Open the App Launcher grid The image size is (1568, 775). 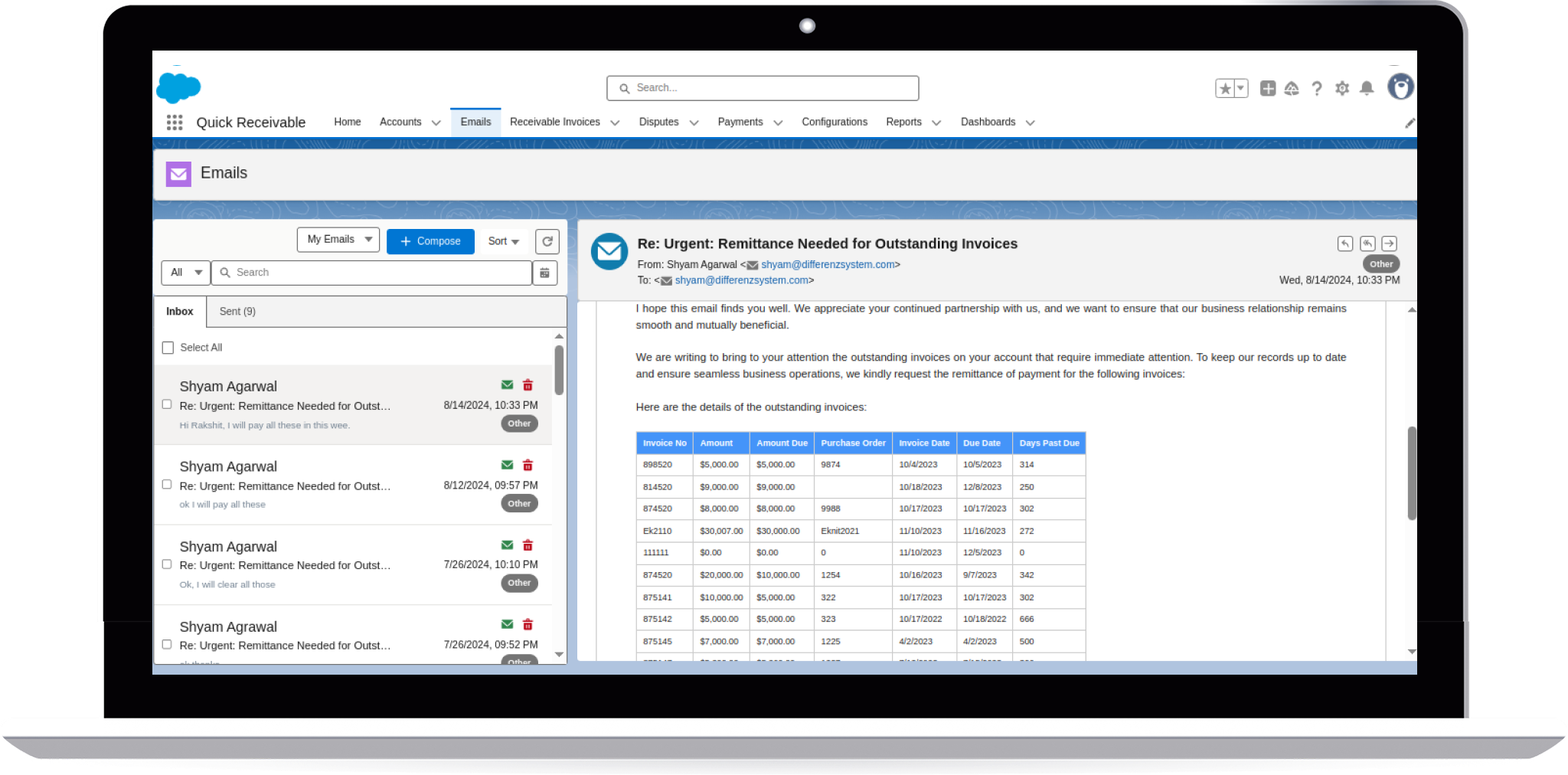point(174,122)
